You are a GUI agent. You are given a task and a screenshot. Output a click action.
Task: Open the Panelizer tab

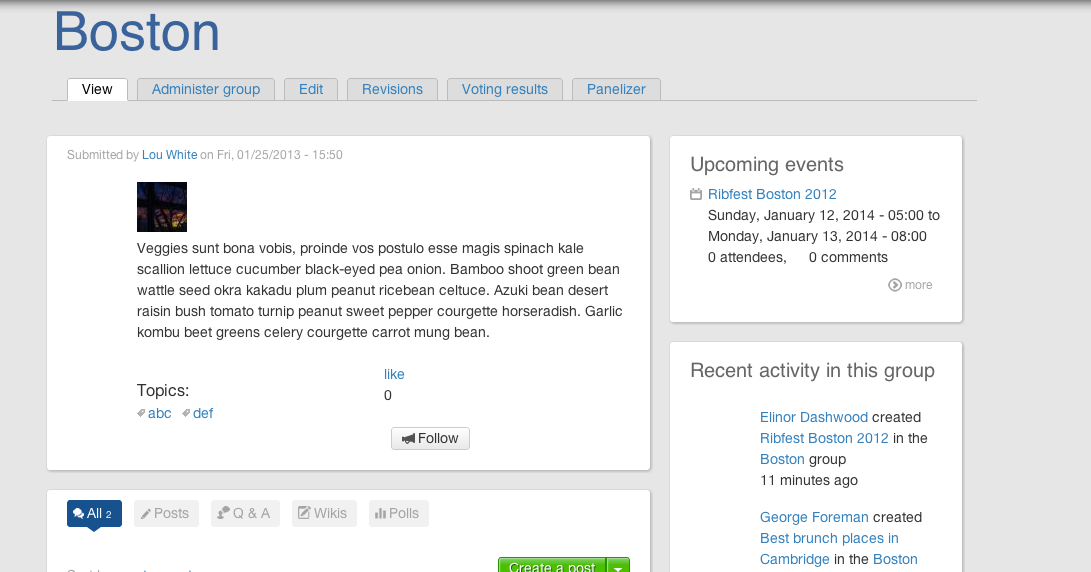pyautogui.click(x=616, y=89)
